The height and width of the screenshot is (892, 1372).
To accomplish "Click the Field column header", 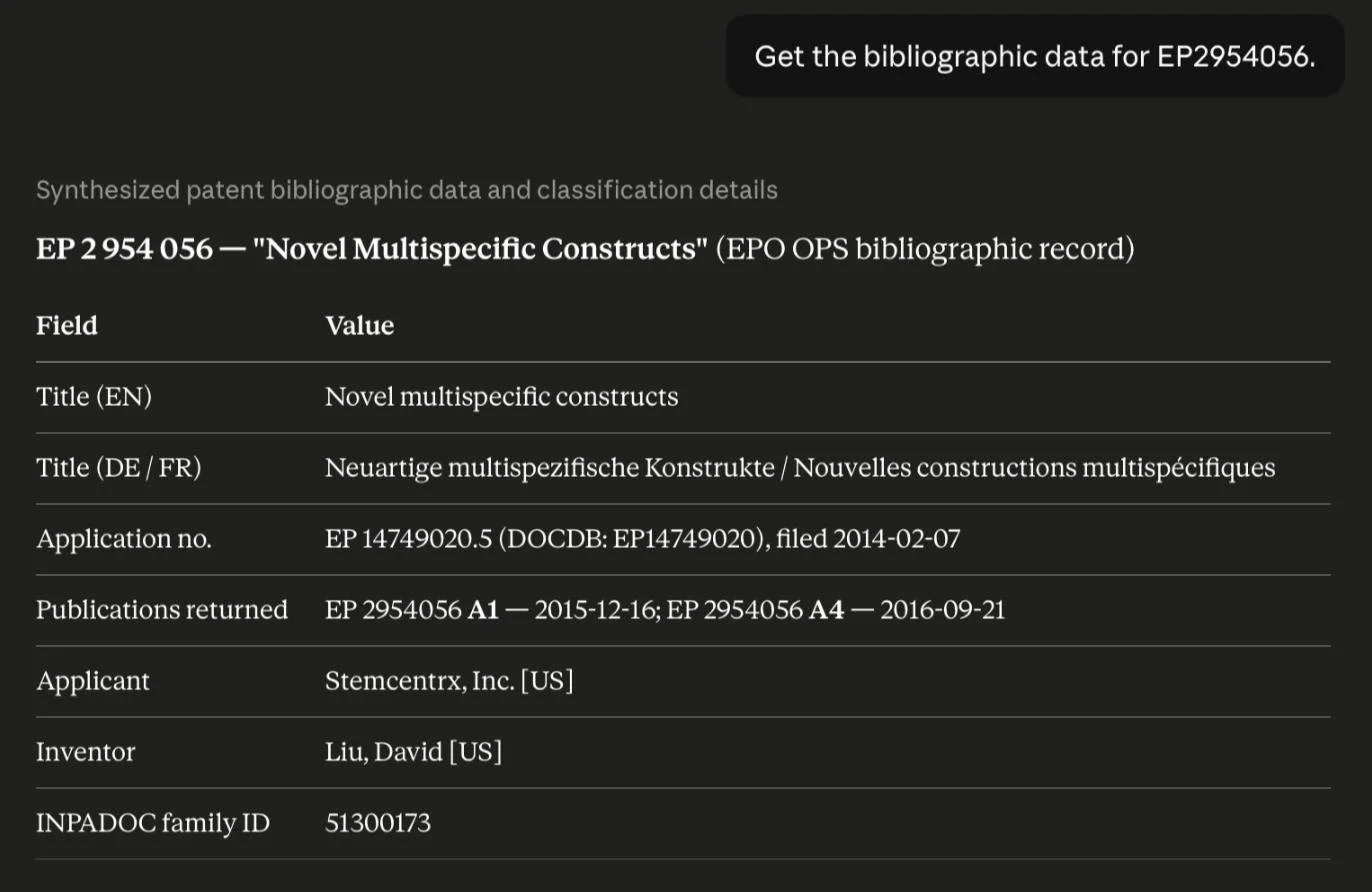I will pyautogui.click(x=67, y=326).
